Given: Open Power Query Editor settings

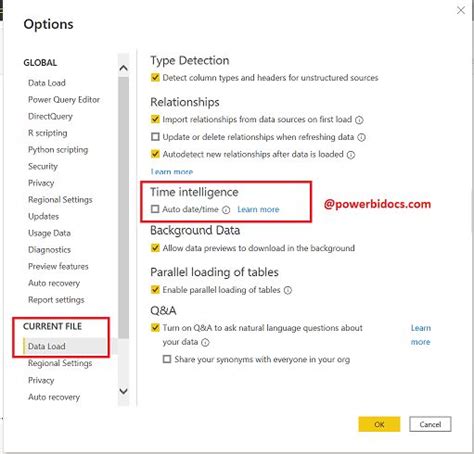Looking at the screenshot, I should tap(64, 99).
